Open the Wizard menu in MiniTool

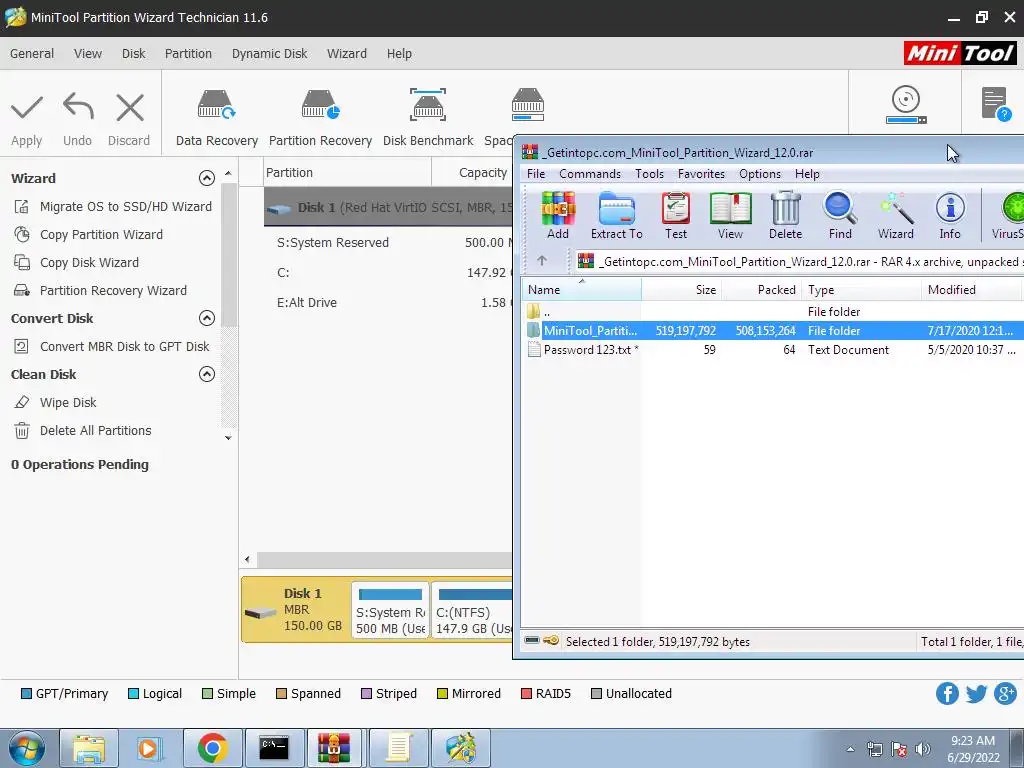[x=347, y=54]
